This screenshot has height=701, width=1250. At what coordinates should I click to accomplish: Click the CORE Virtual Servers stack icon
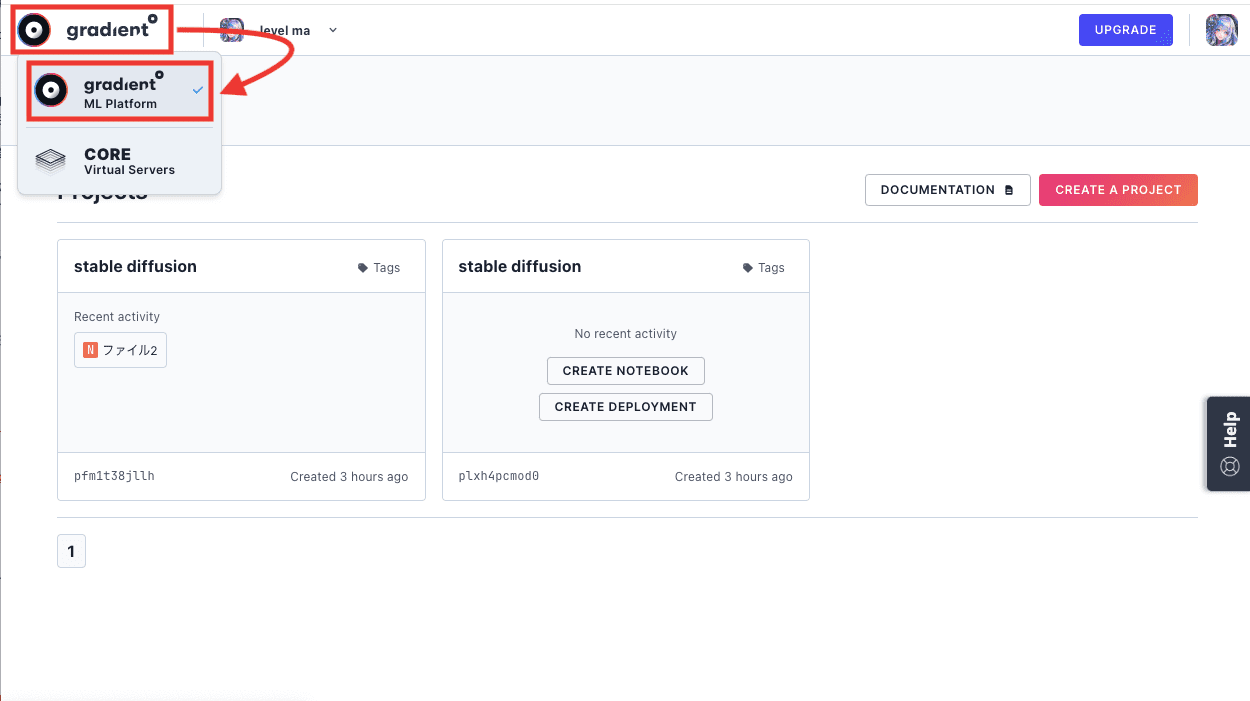(x=51, y=161)
